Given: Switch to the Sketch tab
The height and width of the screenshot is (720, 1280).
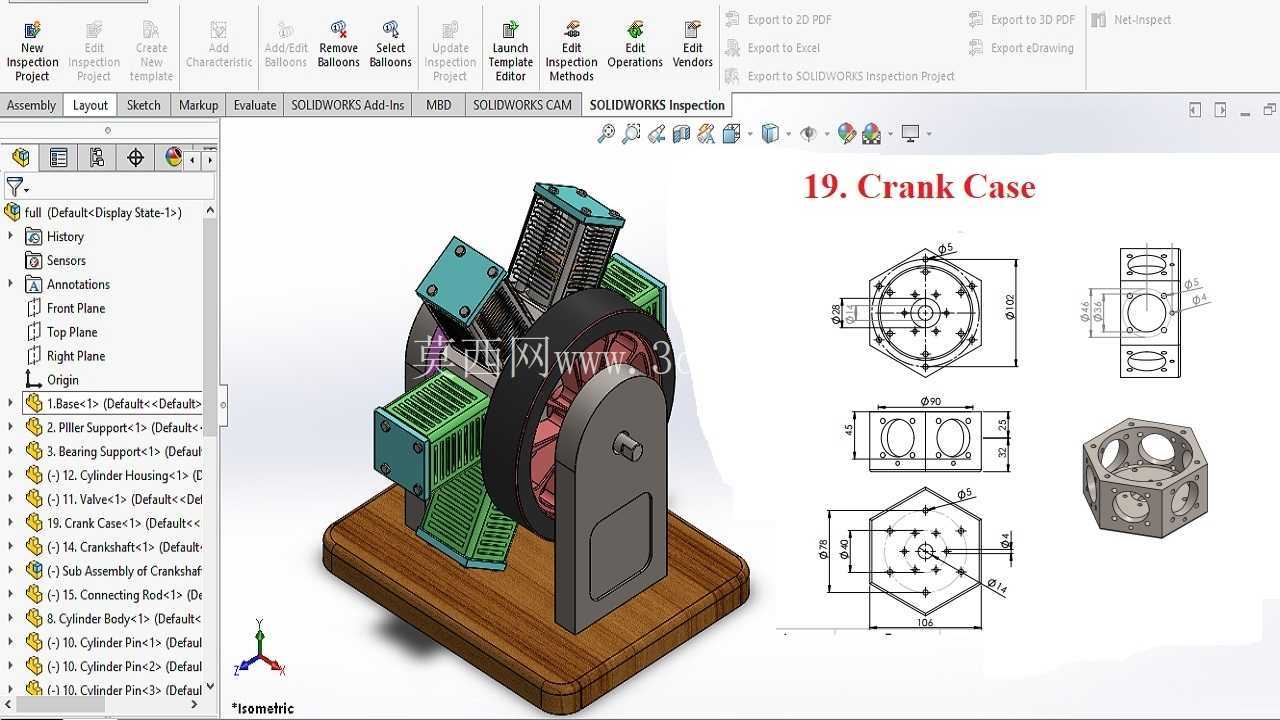Looking at the screenshot, I should [x=143, y=105].
